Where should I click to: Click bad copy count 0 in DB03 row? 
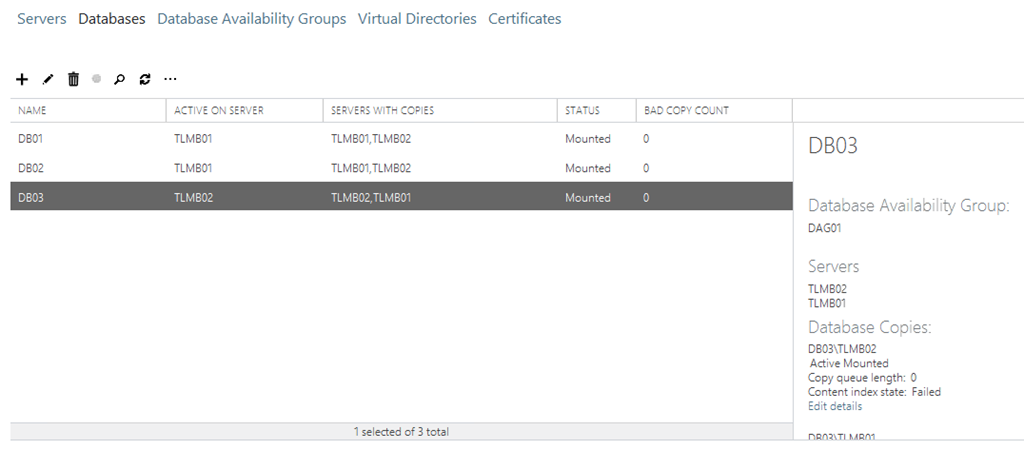(646, 197)
